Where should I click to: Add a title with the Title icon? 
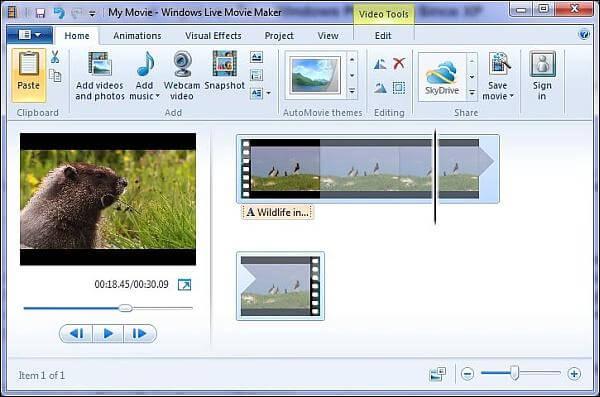257,57
